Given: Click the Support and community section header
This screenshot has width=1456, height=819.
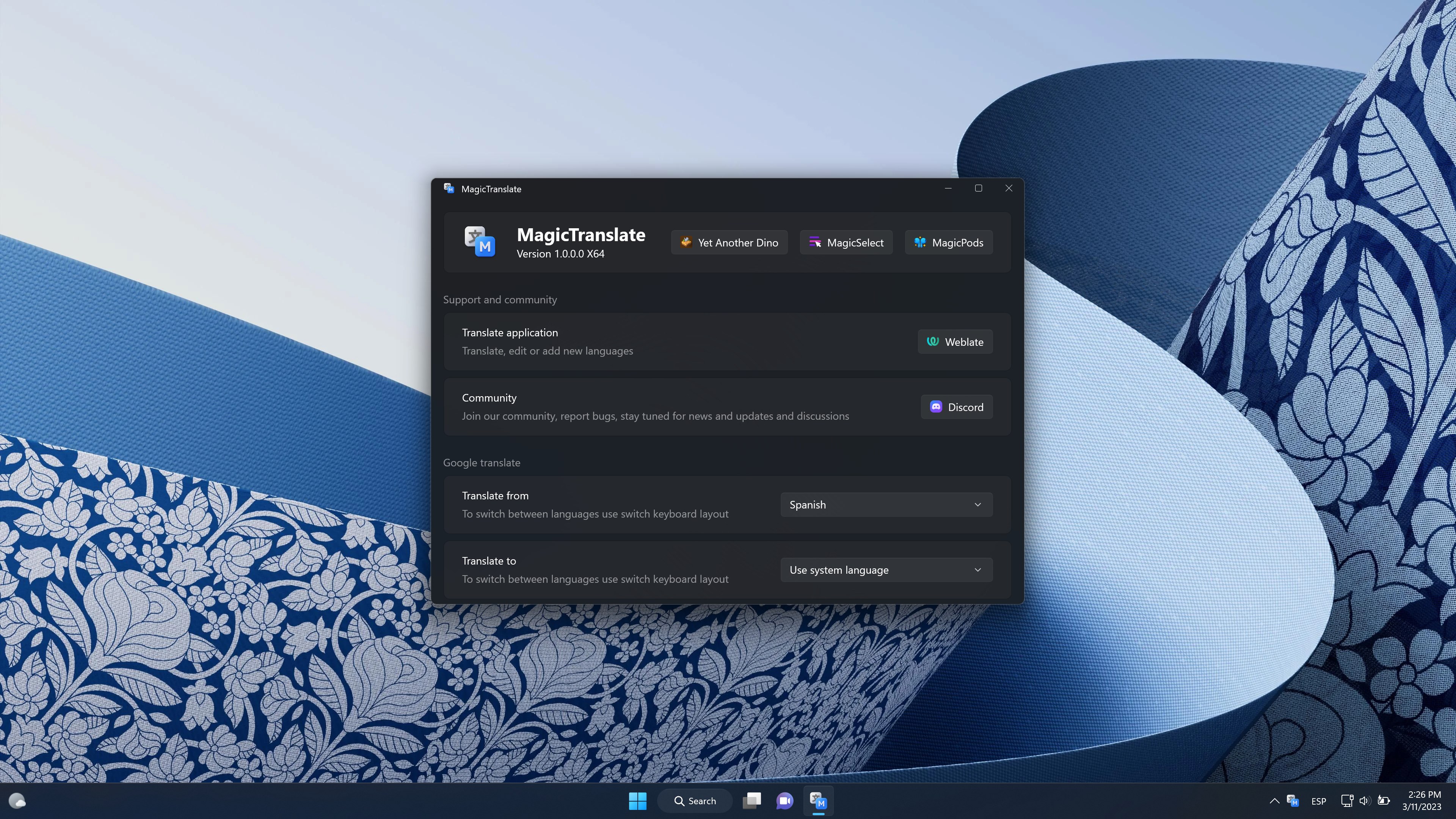Looking at the screenshot, I should 500,300.
